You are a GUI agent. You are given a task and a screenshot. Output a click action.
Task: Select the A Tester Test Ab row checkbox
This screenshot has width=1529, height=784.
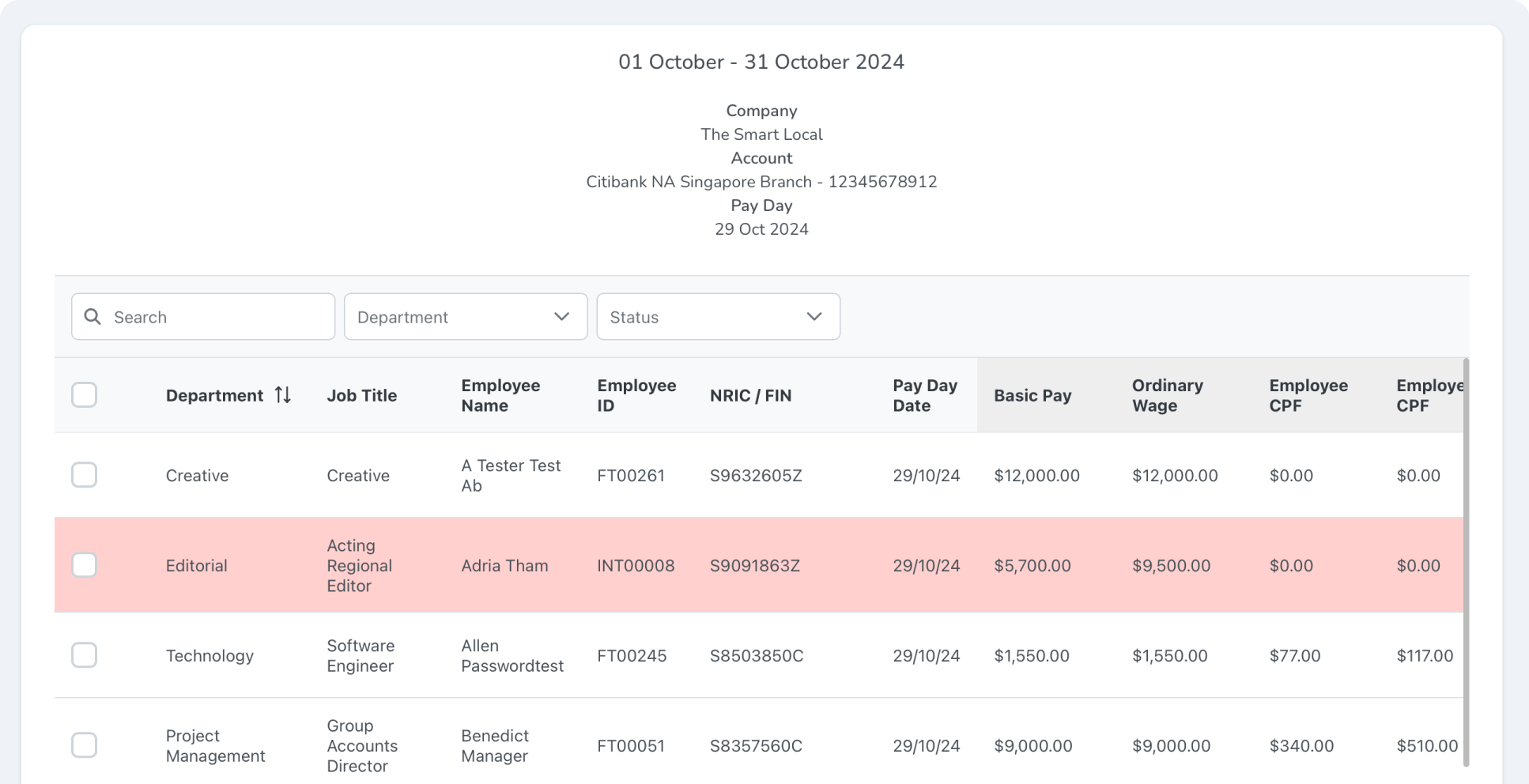point(84,475)
